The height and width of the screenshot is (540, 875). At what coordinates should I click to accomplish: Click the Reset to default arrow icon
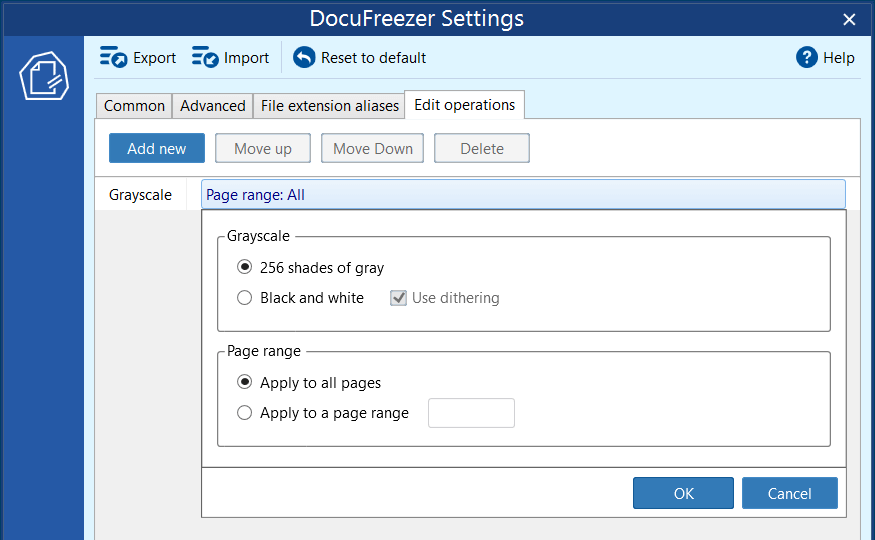coord(304,57)
